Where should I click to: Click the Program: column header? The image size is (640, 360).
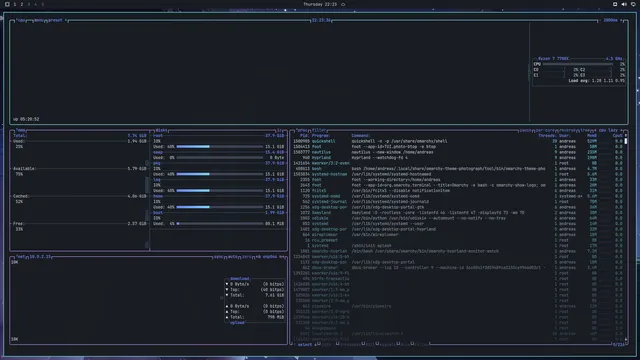[x=321, y=136]
